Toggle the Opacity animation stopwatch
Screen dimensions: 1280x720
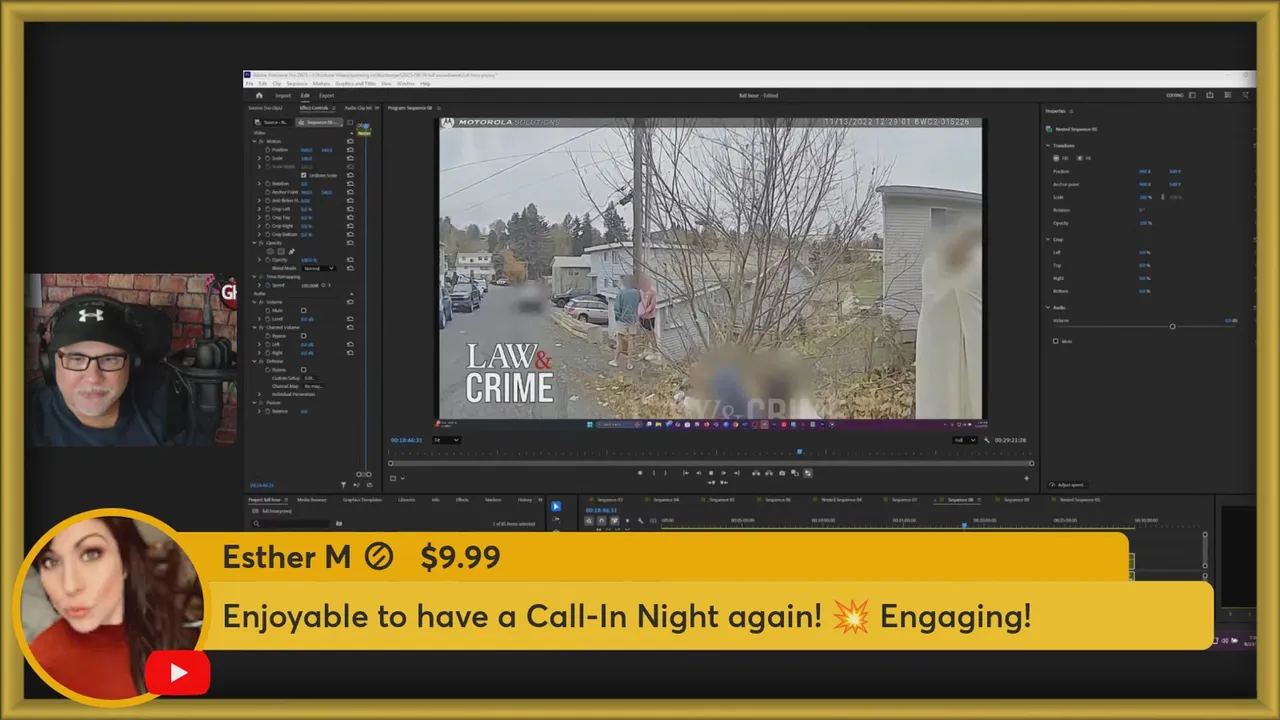coord(268,260)
